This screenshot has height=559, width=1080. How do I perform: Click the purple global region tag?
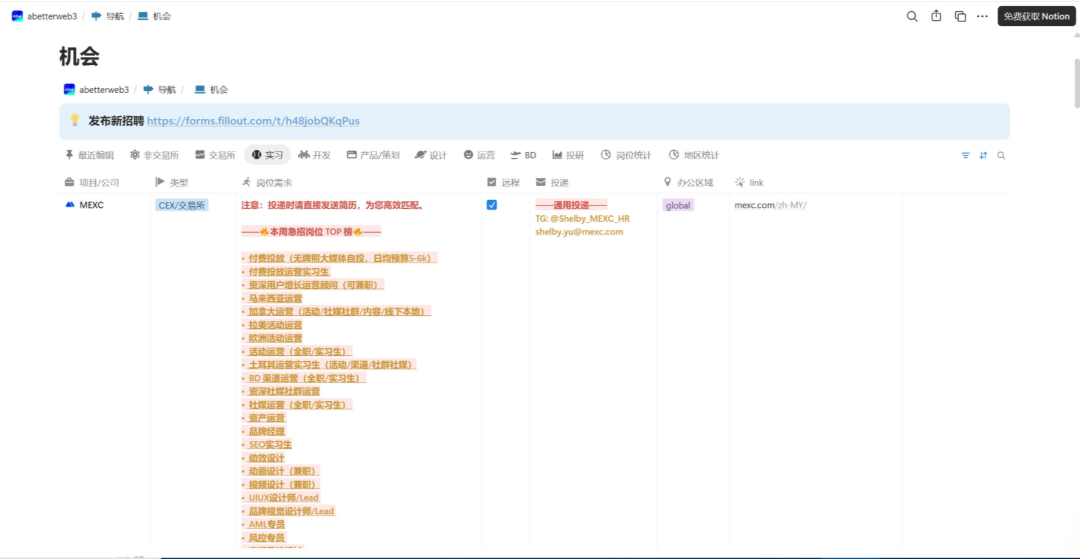pyautogui.click(x=677, y=205)
